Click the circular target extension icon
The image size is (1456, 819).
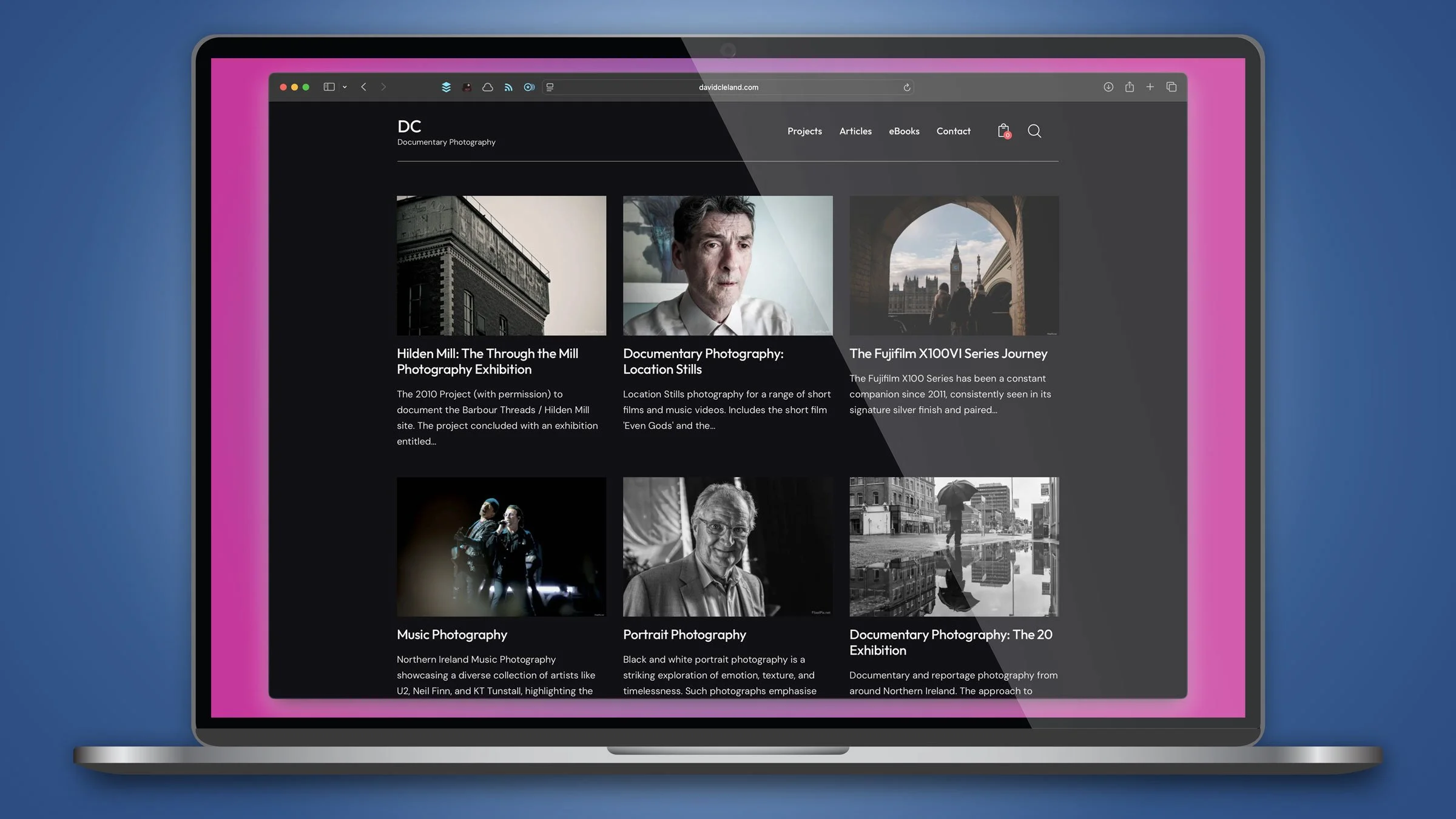click(529, 87)
